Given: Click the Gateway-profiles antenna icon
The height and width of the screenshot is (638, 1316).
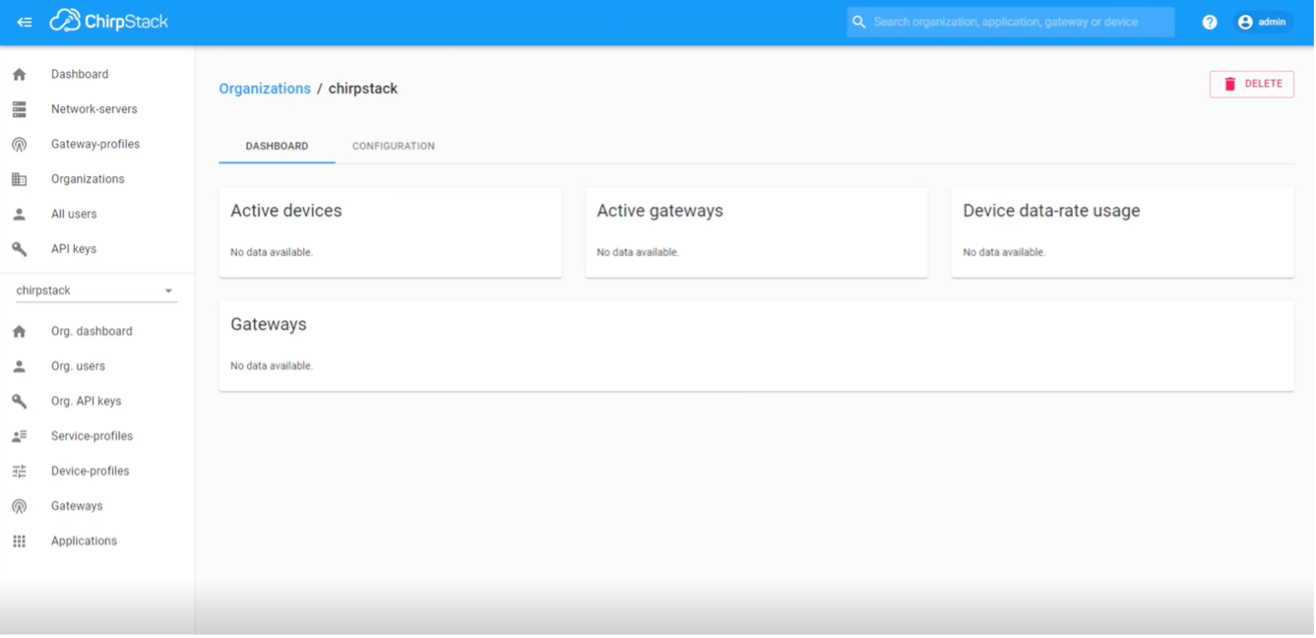Looking at the screenshot, I should (19, 144).
